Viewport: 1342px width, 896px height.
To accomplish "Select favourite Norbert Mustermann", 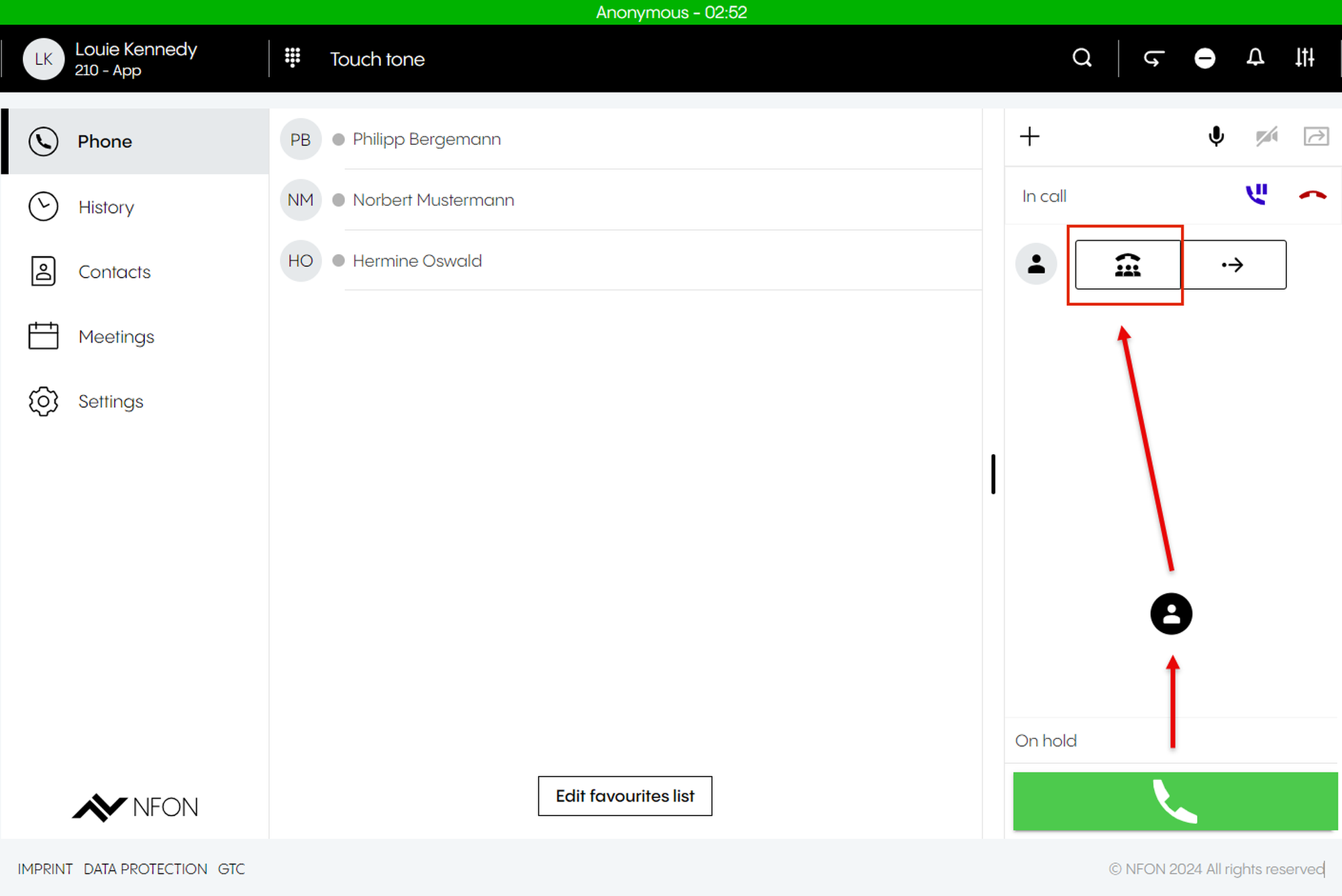I will click(x=433, y=200).
